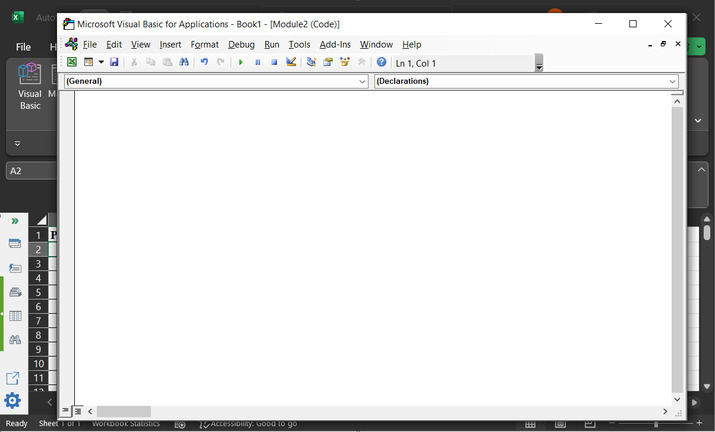Open the Insert menu
This screenshot has height=432, width=715.
point(170,45)
